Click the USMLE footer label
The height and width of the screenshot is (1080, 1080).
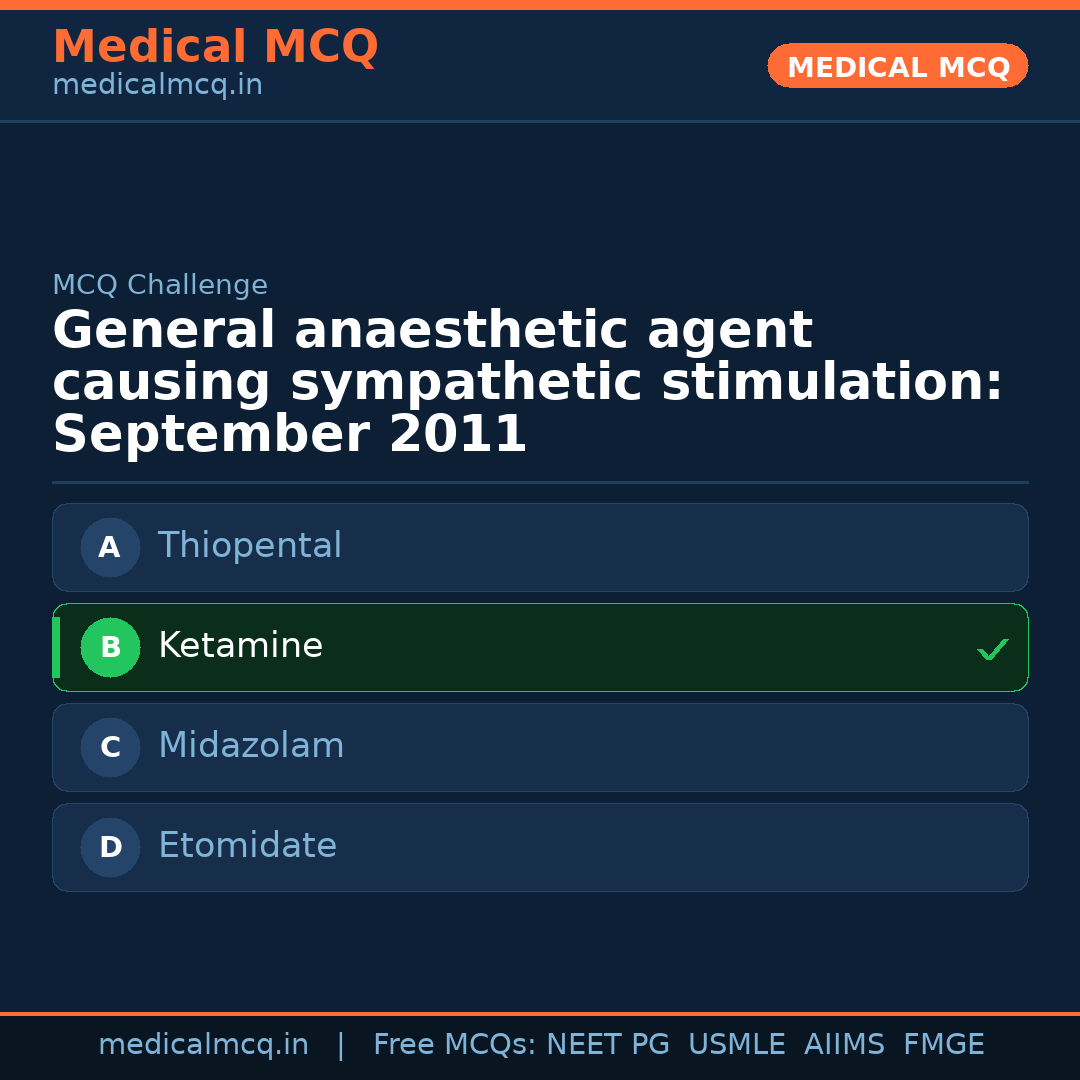tap(736, 1045)
